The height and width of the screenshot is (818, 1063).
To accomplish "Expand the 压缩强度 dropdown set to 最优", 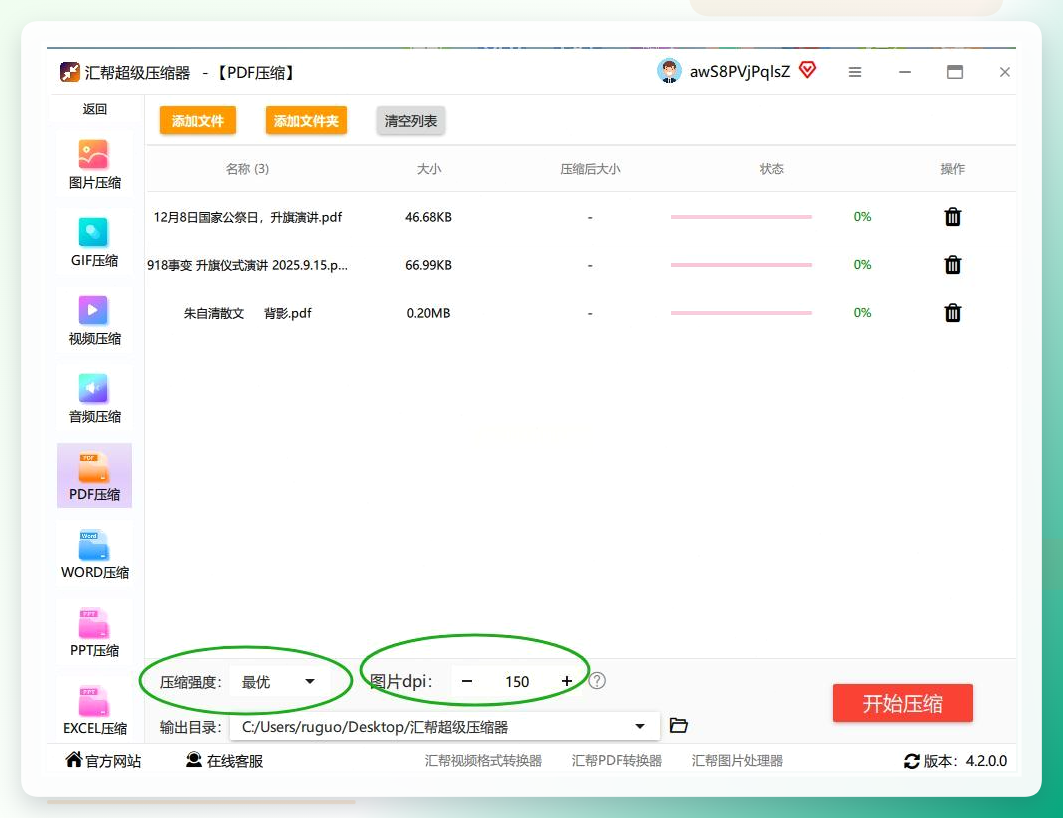I will (x=279, y=682).
